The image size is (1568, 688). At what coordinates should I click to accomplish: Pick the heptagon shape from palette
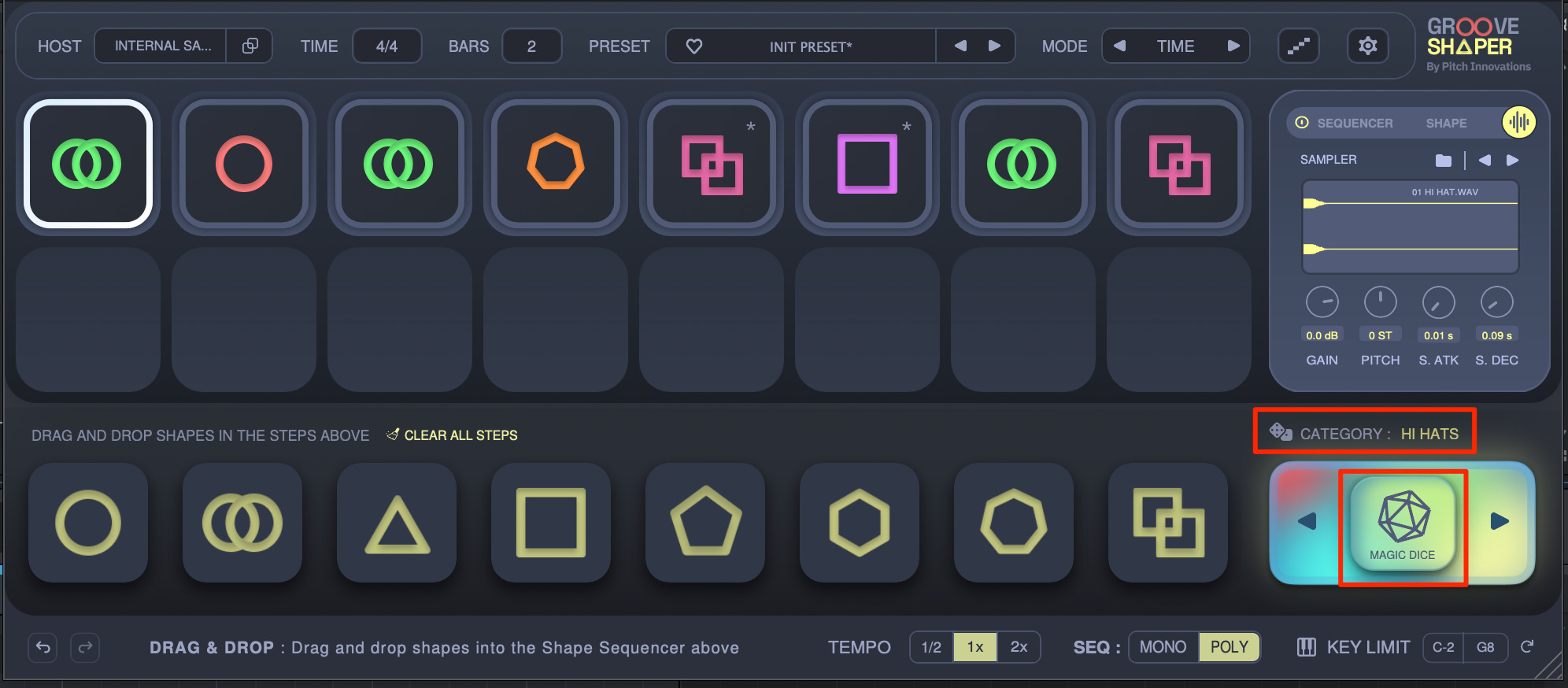click(x=1014, y=523)
